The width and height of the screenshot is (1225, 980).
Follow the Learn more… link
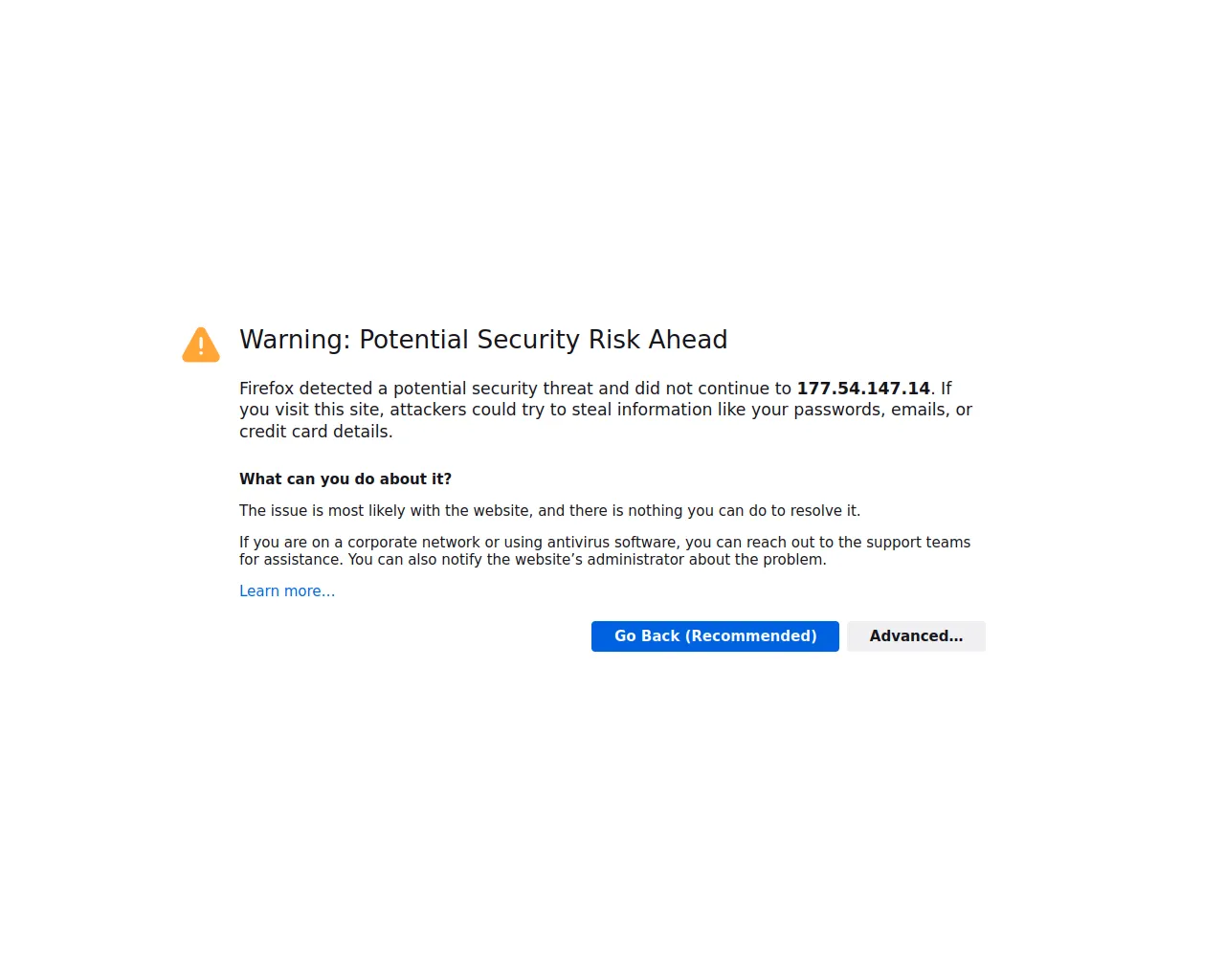287,591
